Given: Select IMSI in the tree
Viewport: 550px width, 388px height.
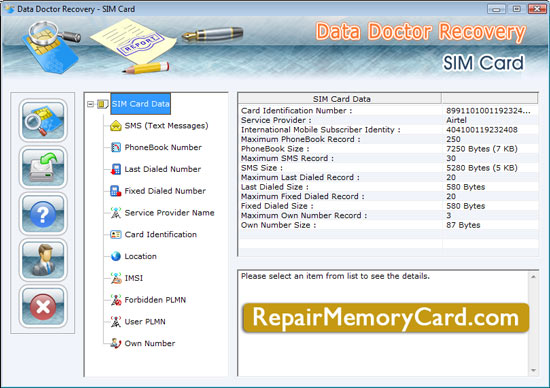Looking at the screenshot, I should click(x=134, y=278).
